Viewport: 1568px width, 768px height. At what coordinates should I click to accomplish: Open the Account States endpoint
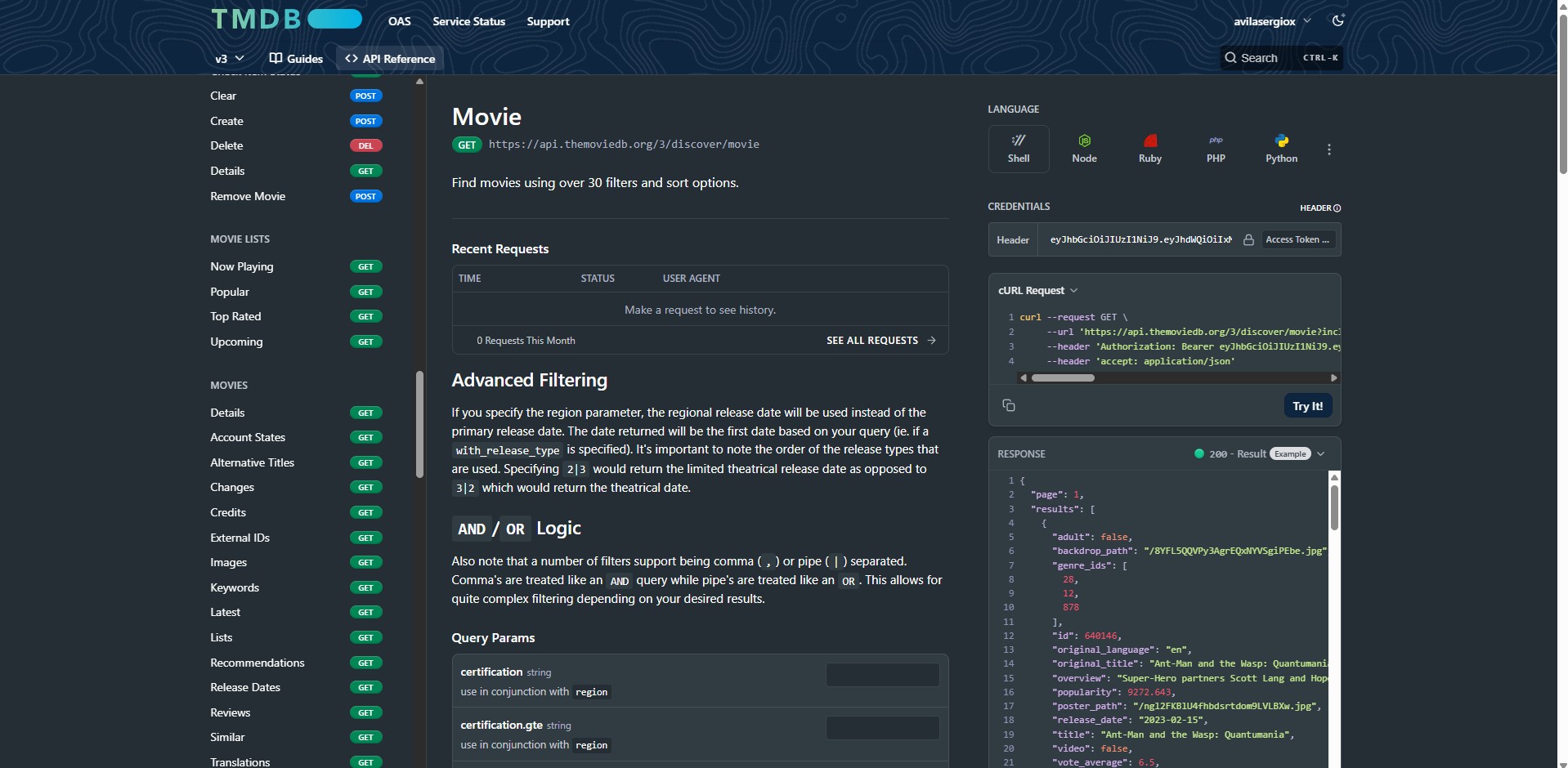(296, 437)
